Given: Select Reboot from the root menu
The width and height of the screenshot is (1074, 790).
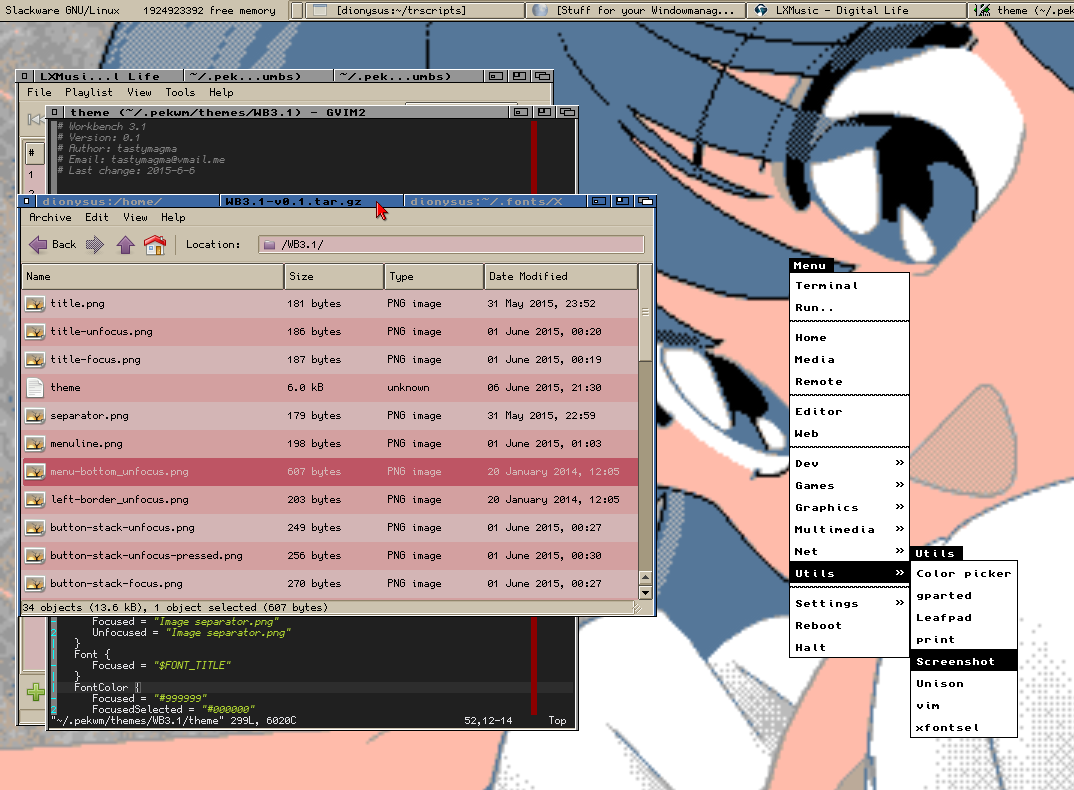Looking at the screenshot, I should tap(849, 626).
